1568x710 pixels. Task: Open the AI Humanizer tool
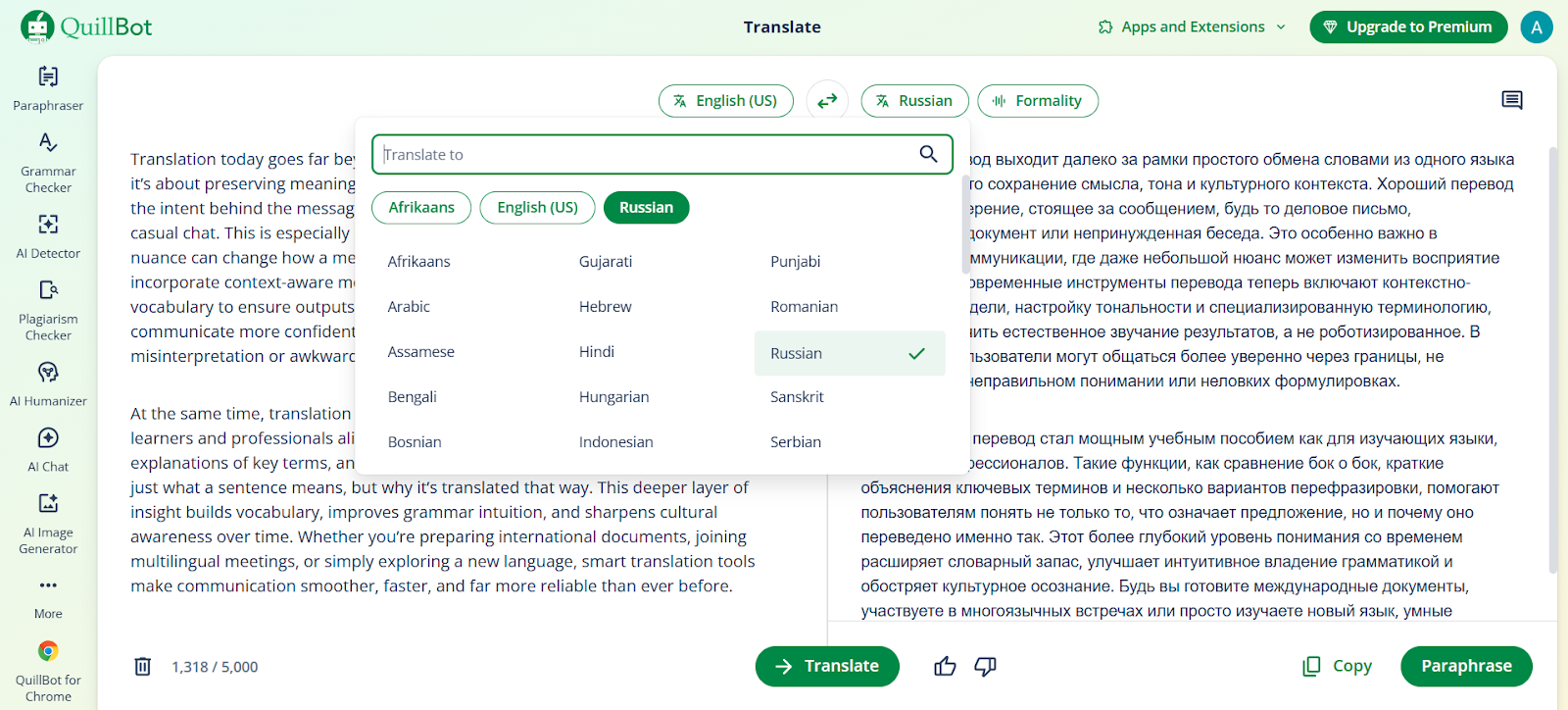(x=48, y=383)
